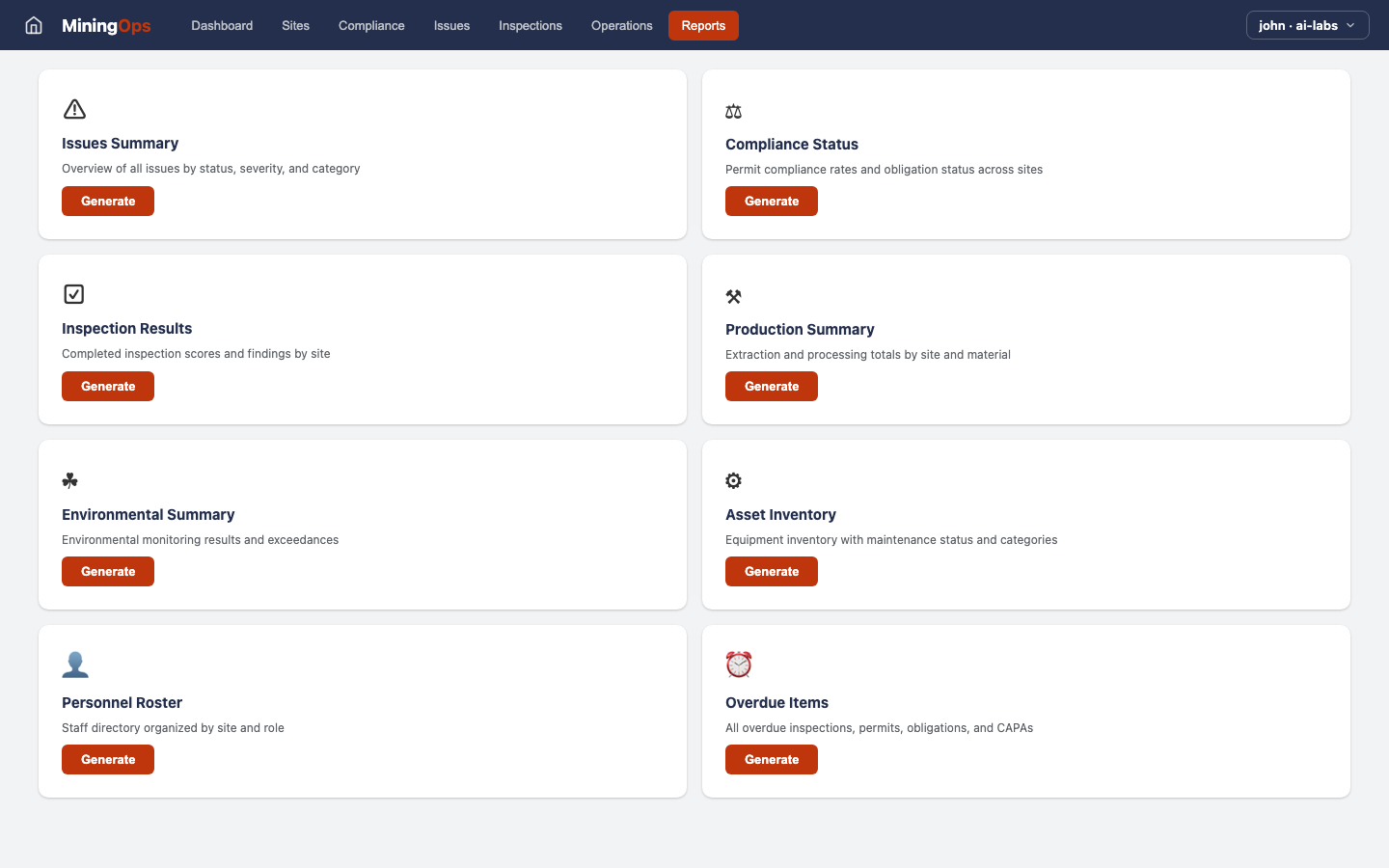Navigate to the Dashboard menu item

(x=222, y=25)
